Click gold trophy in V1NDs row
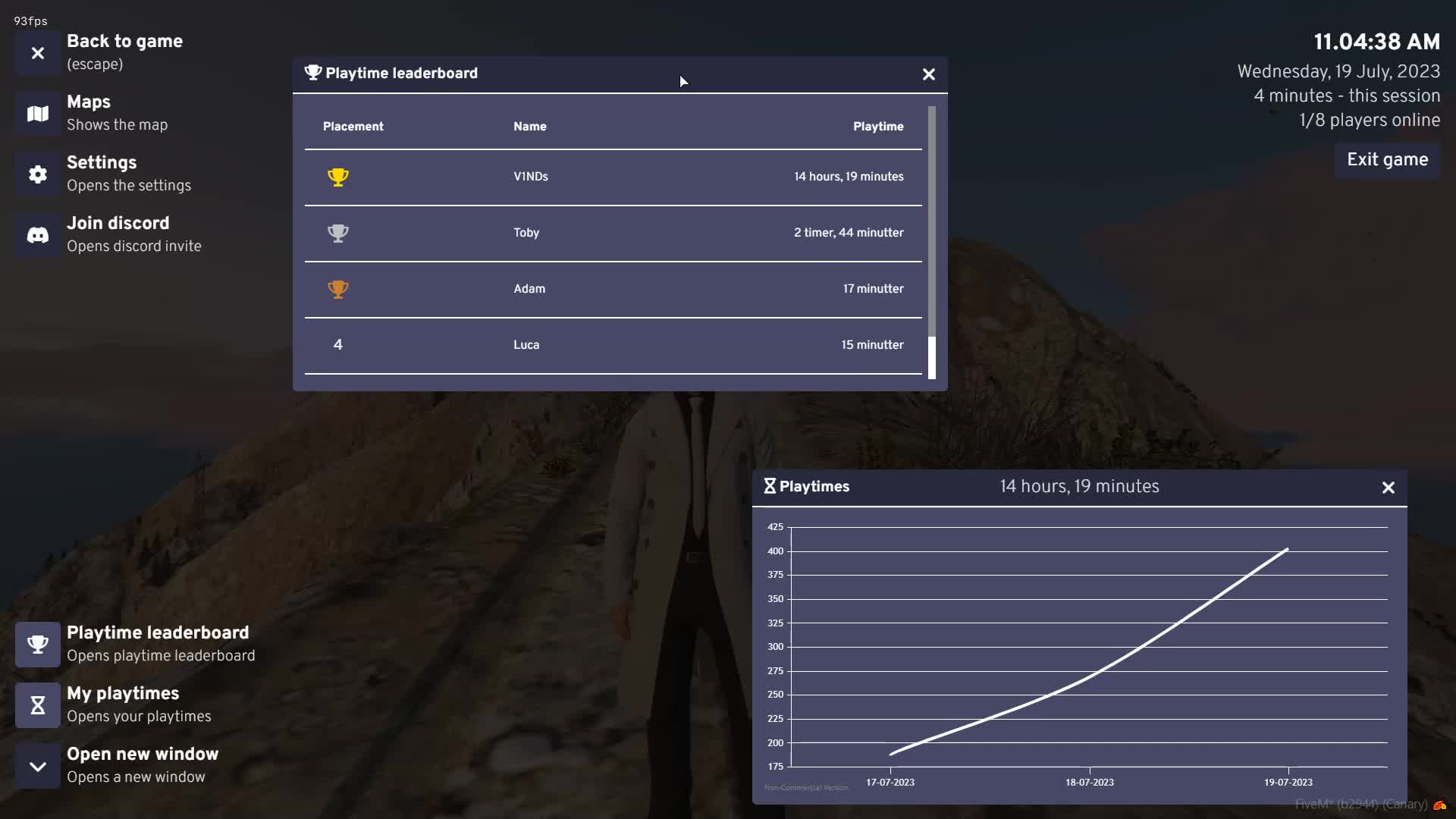This screenshot has height=819, width=1456. point(338,177)
